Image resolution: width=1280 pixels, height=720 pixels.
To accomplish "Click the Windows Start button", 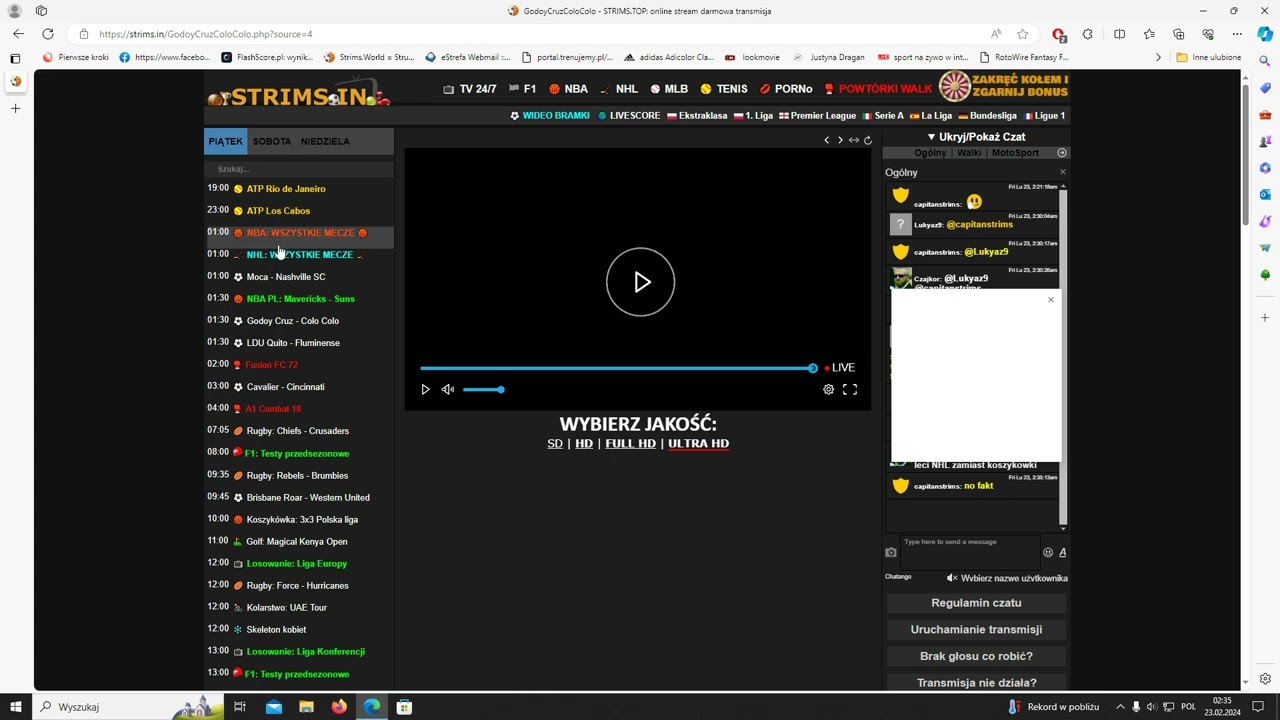I will click(x=15, y=707).
